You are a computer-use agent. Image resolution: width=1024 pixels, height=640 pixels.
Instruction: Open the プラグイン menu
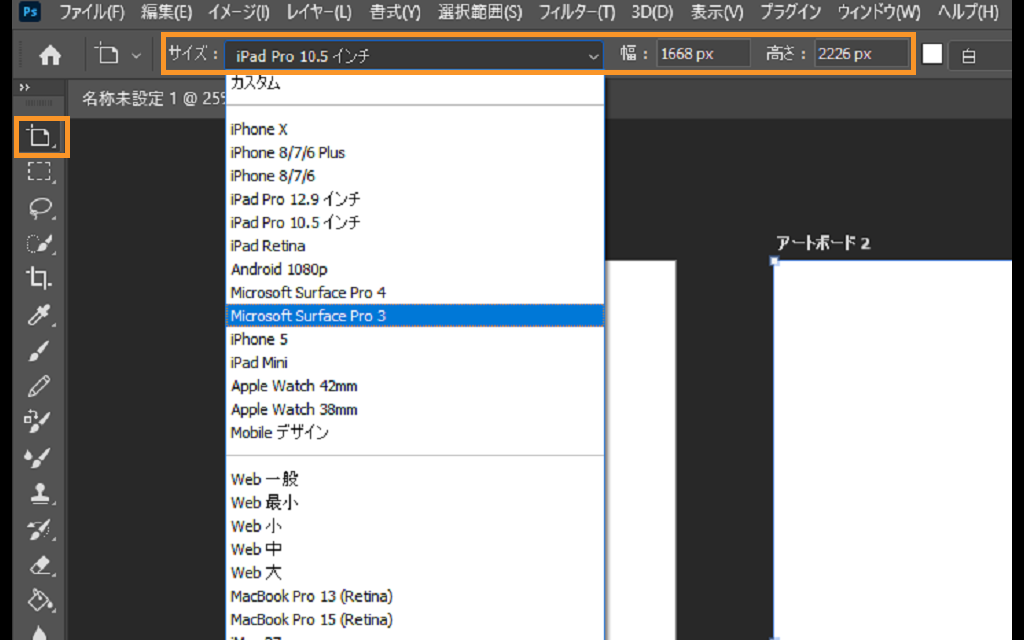click(791, 12)
